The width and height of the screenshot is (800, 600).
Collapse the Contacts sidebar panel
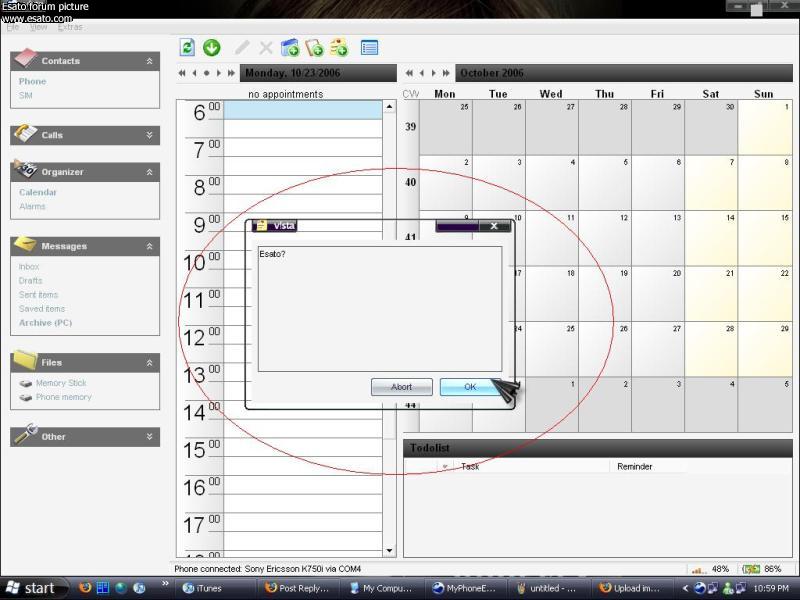(x=149, y=61)
